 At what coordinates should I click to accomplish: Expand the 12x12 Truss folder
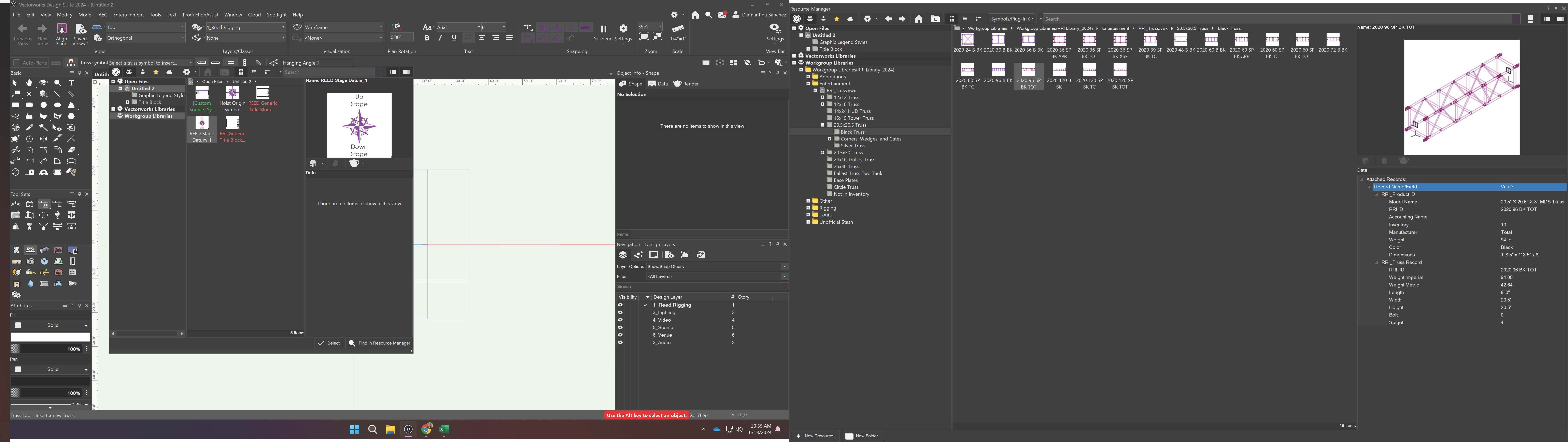tap(822, 97)
